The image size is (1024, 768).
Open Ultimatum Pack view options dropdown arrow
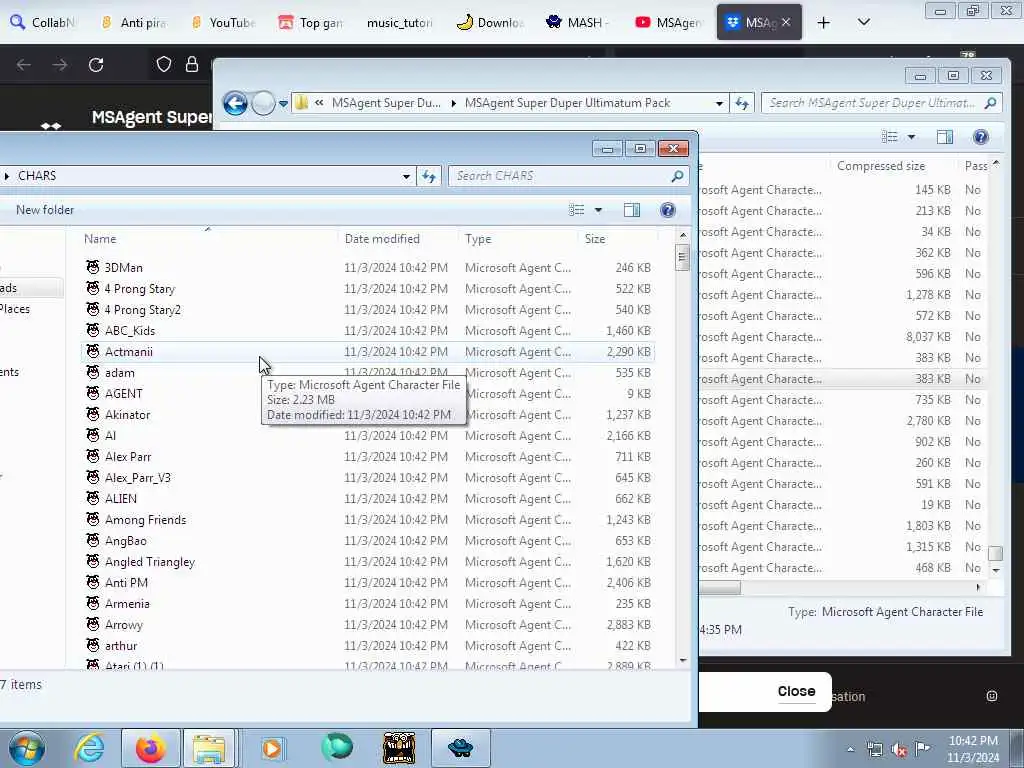911,136
